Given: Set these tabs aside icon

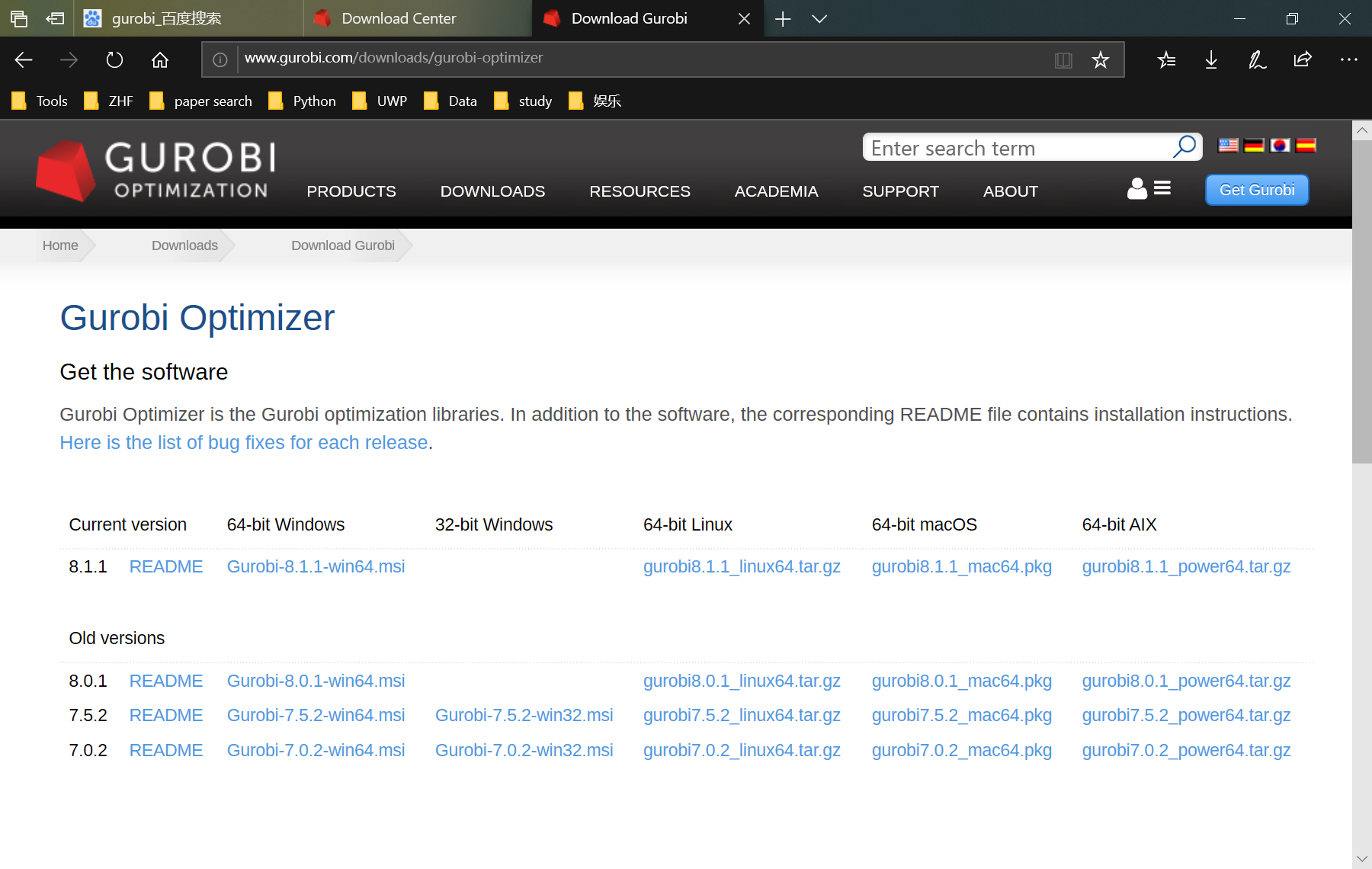Looking at the screenshot, I should 55,18.
